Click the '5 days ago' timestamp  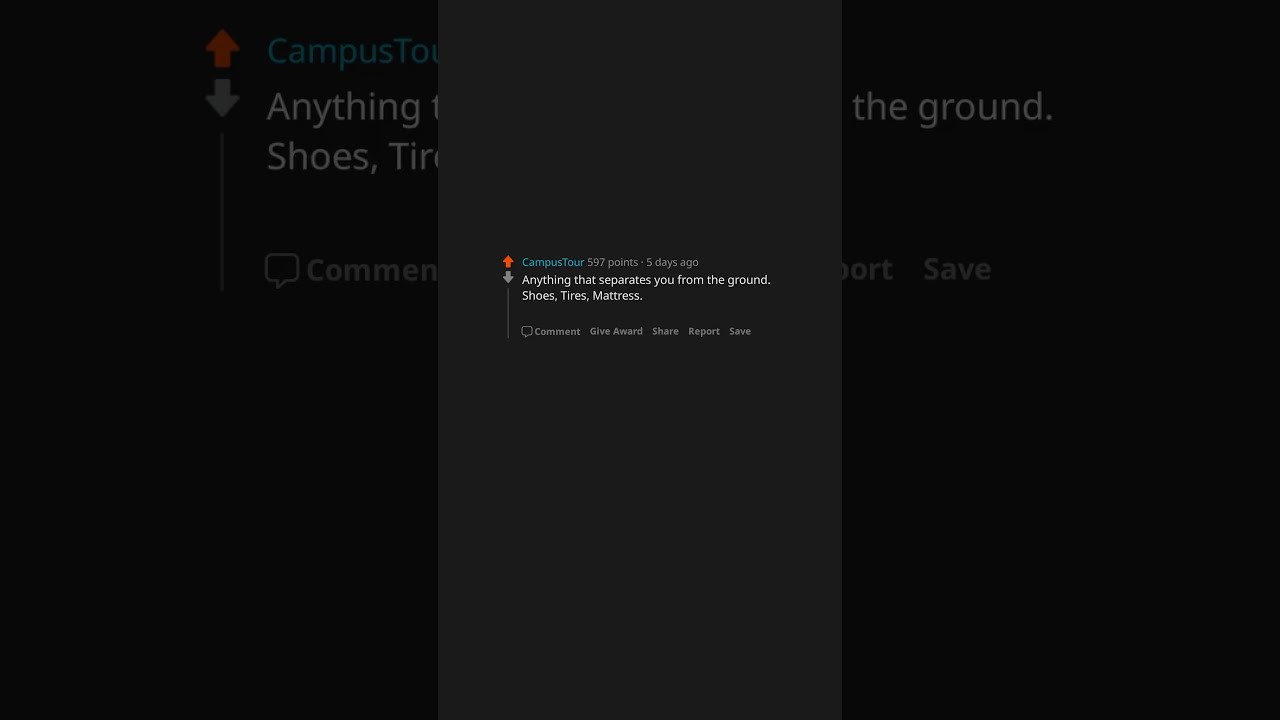(672, 262)
